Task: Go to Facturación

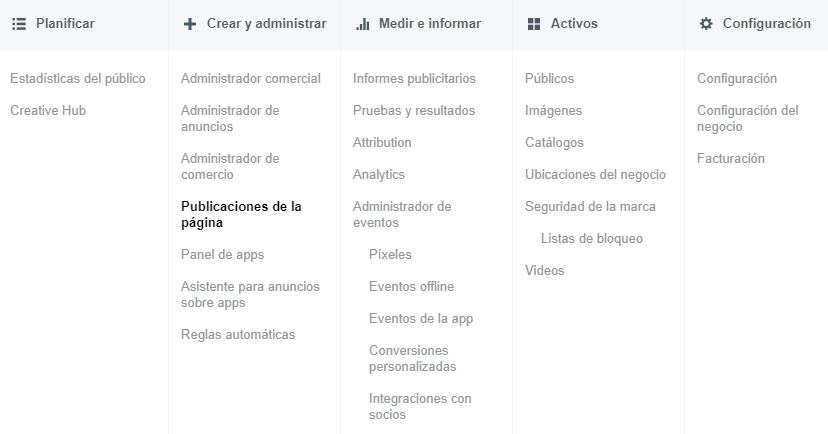Action: (x=730, y=159)
